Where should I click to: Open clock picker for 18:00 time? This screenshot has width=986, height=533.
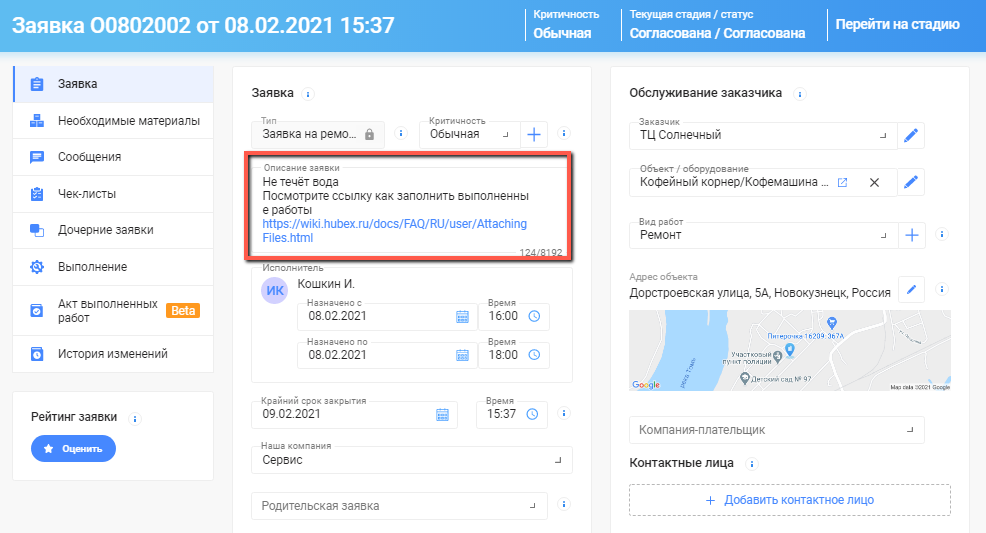click(534, 355)
